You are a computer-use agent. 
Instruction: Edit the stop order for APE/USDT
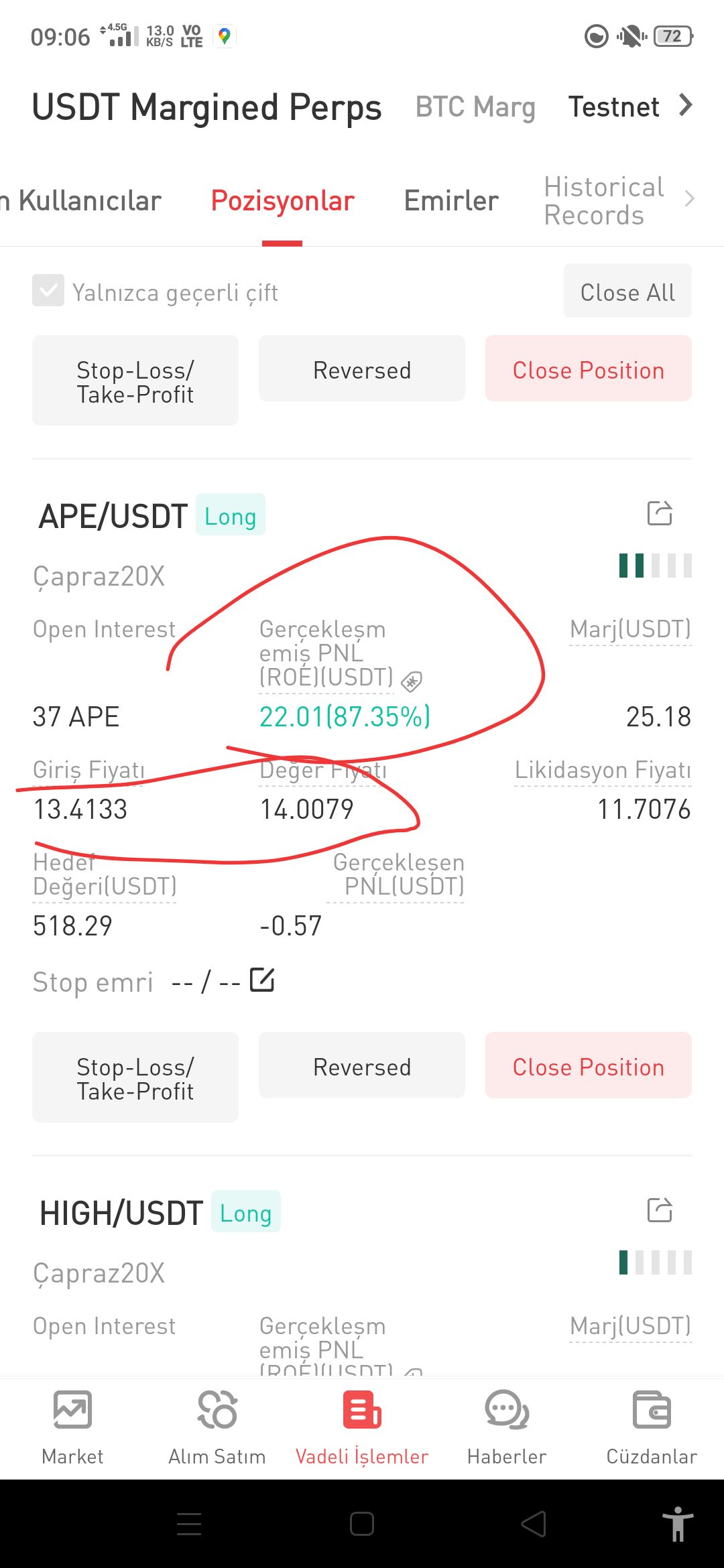(x=262, y=980)
